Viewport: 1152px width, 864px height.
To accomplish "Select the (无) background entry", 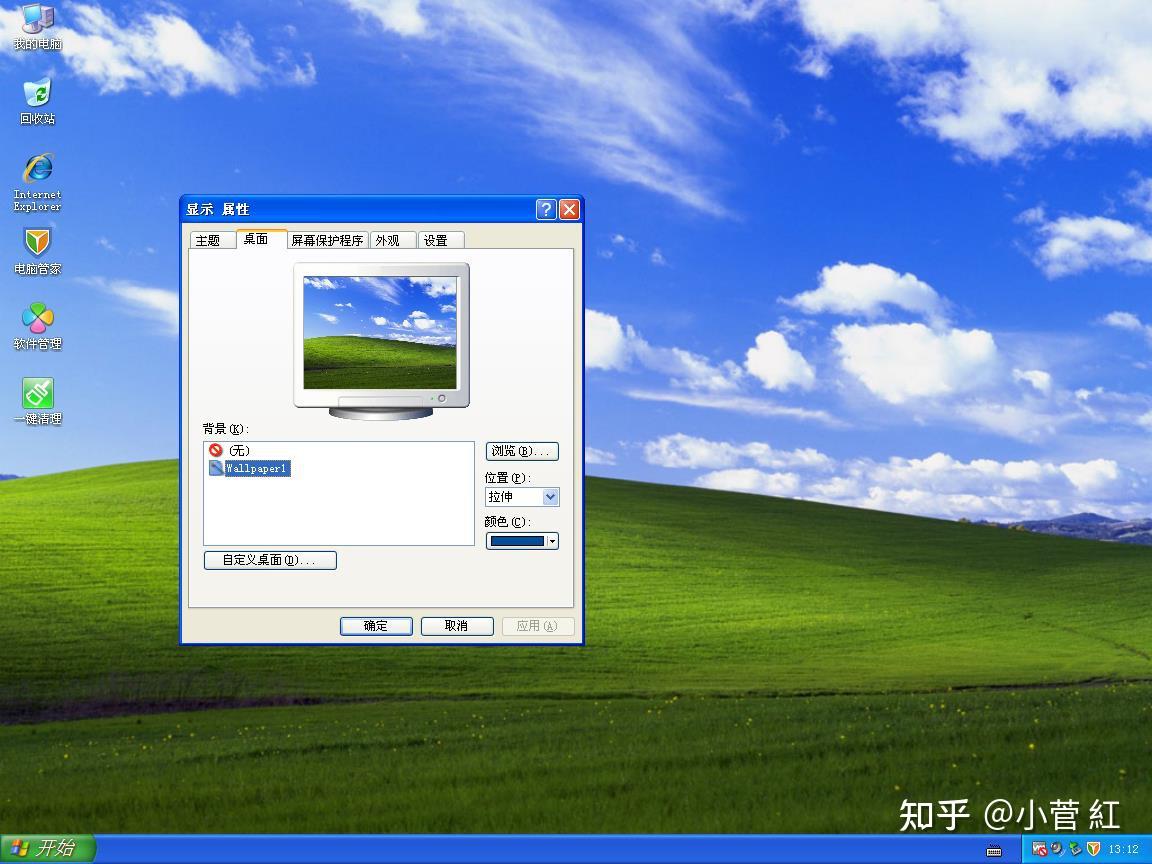I will (x=240, y=450).
